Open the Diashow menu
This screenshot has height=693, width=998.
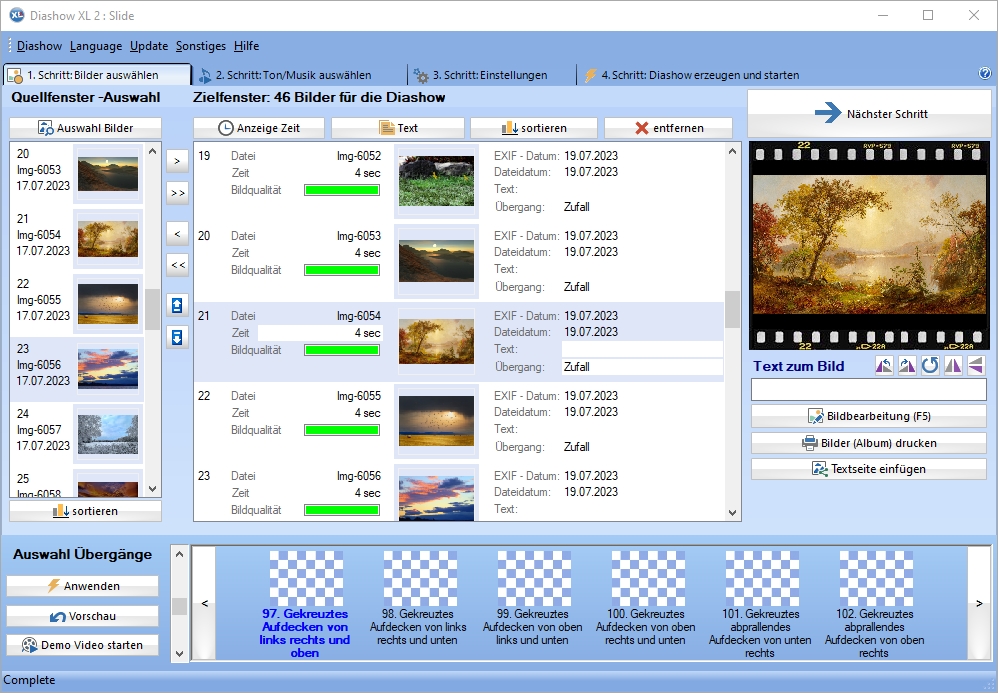pyautogui.click(x=39, y=46)
